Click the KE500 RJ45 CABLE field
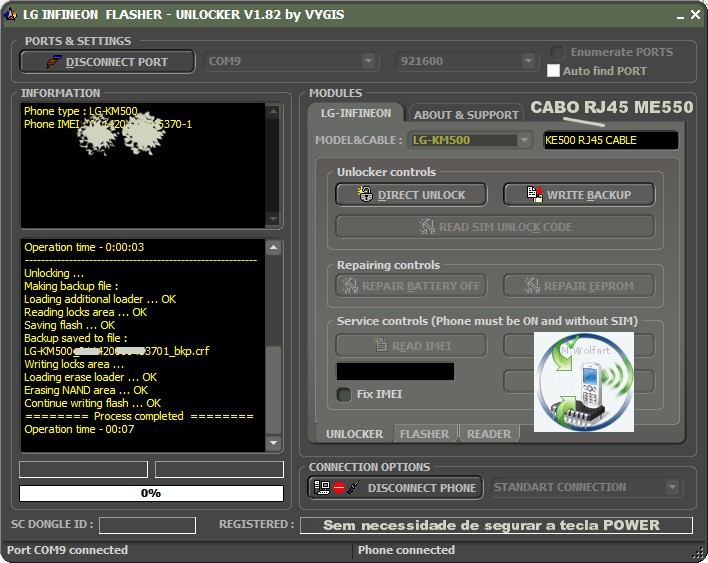 (611, 140)
